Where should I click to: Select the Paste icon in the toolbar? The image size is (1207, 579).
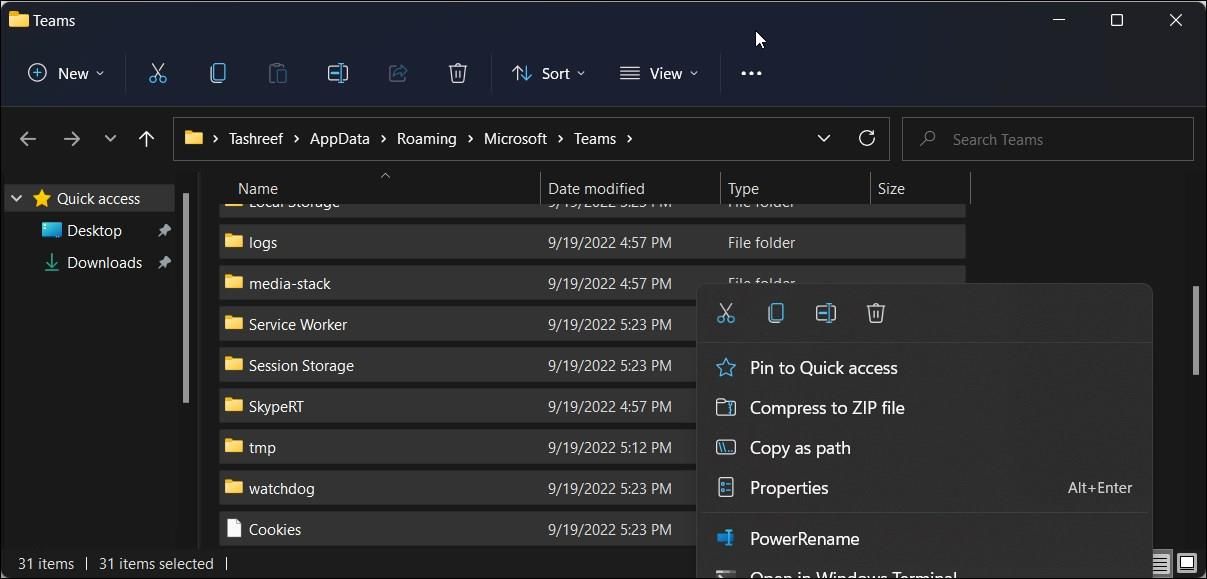(x=277, y=72)
